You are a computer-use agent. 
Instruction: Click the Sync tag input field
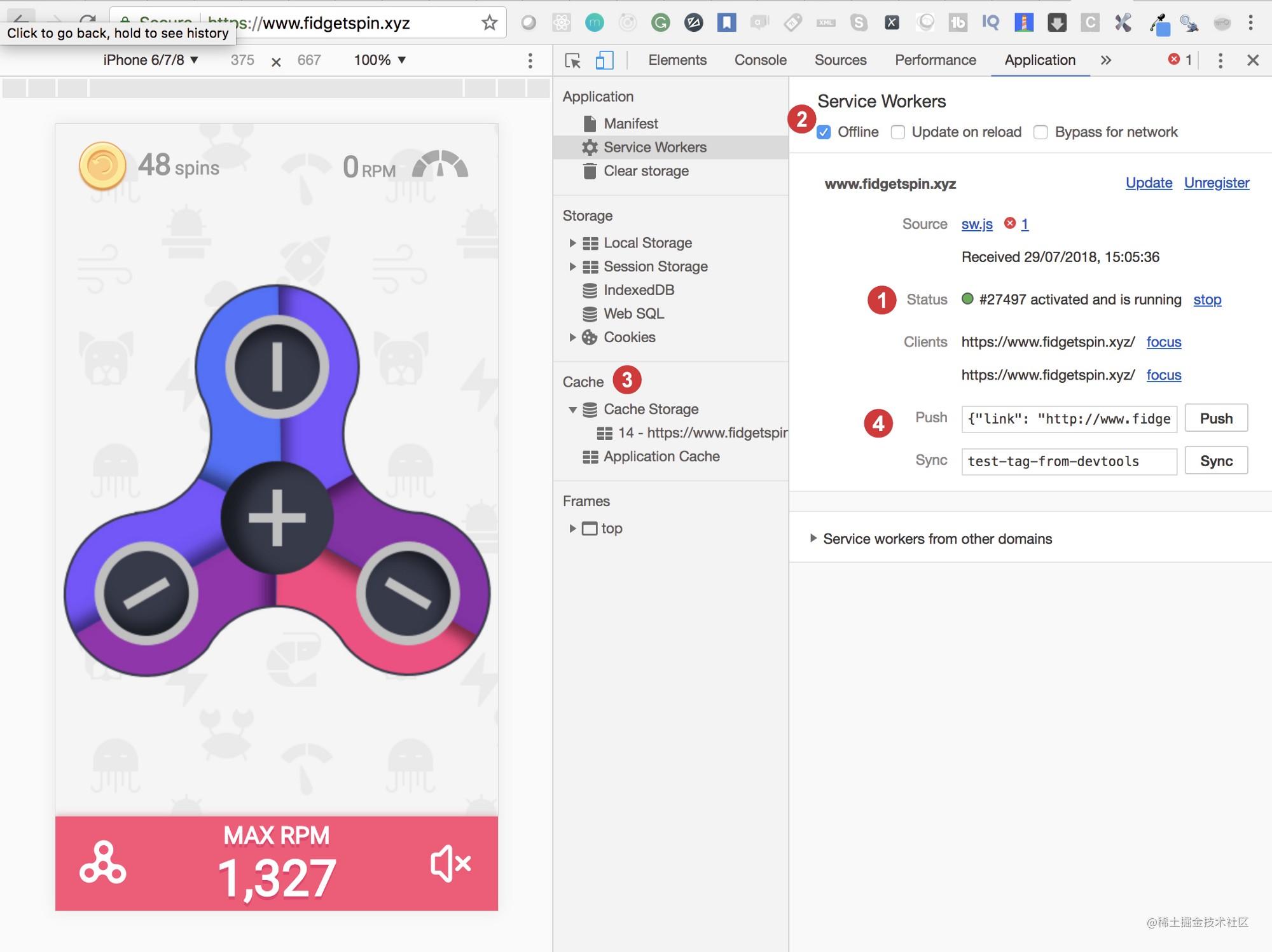coord(1068,461)
